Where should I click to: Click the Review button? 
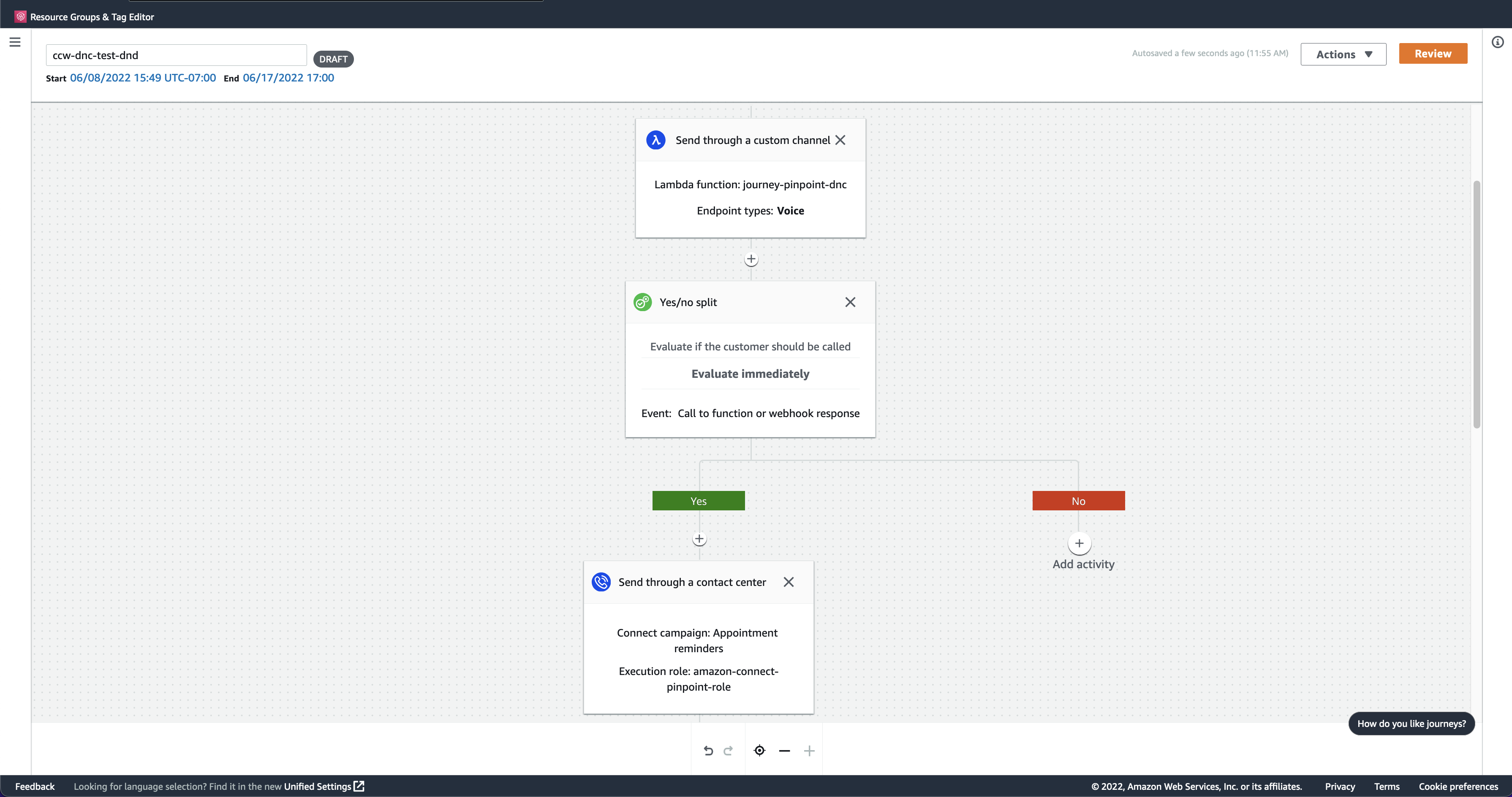coord(1433,54)
